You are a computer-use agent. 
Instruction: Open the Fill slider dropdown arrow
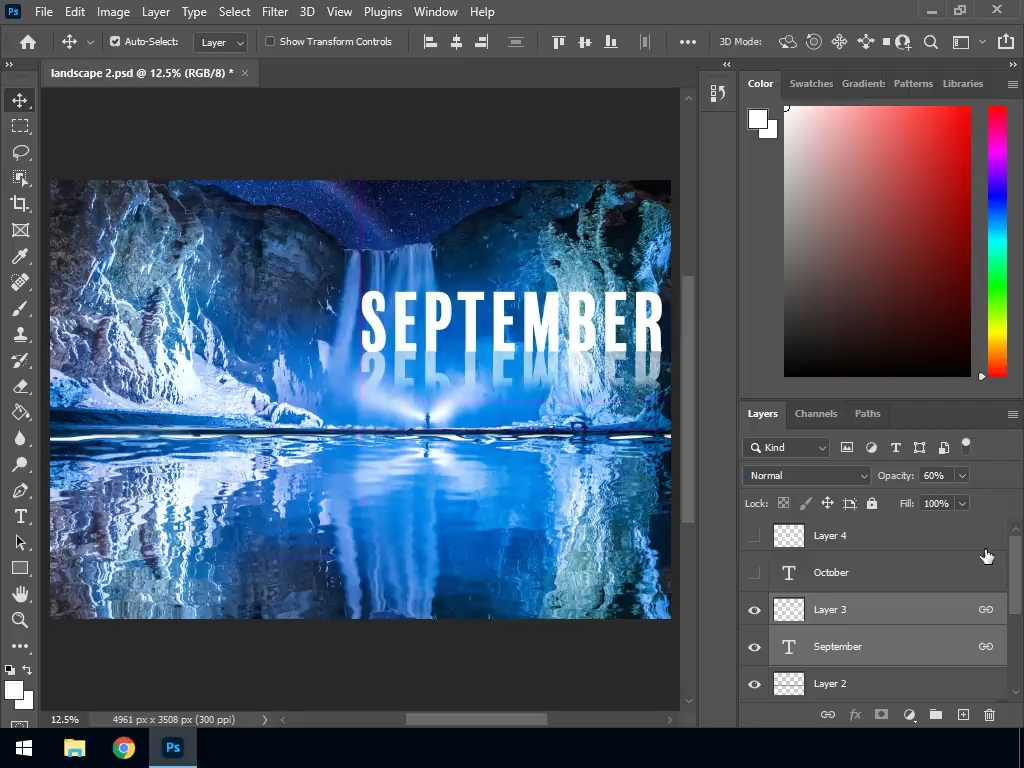[962, 503]
